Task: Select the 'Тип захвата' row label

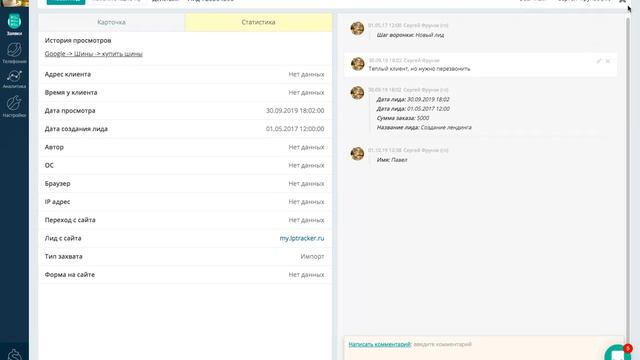Action: (63, 256)
